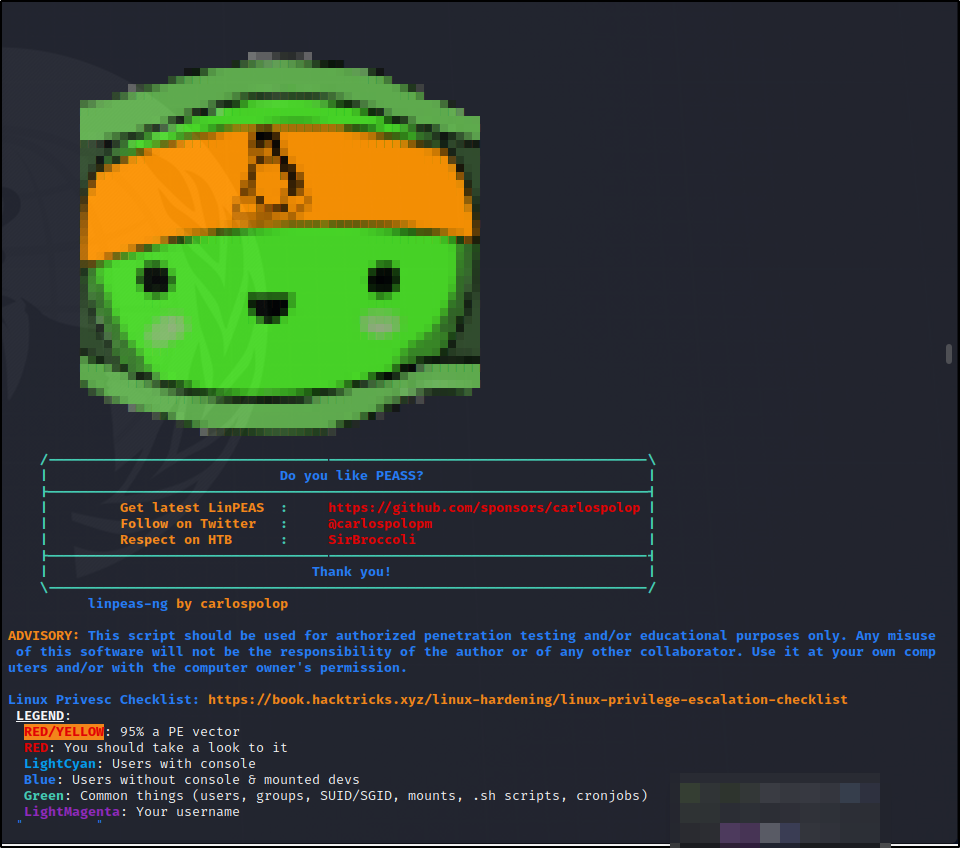Click the "Blue" legend label
The image size is (960, 848).
point(40,779)
